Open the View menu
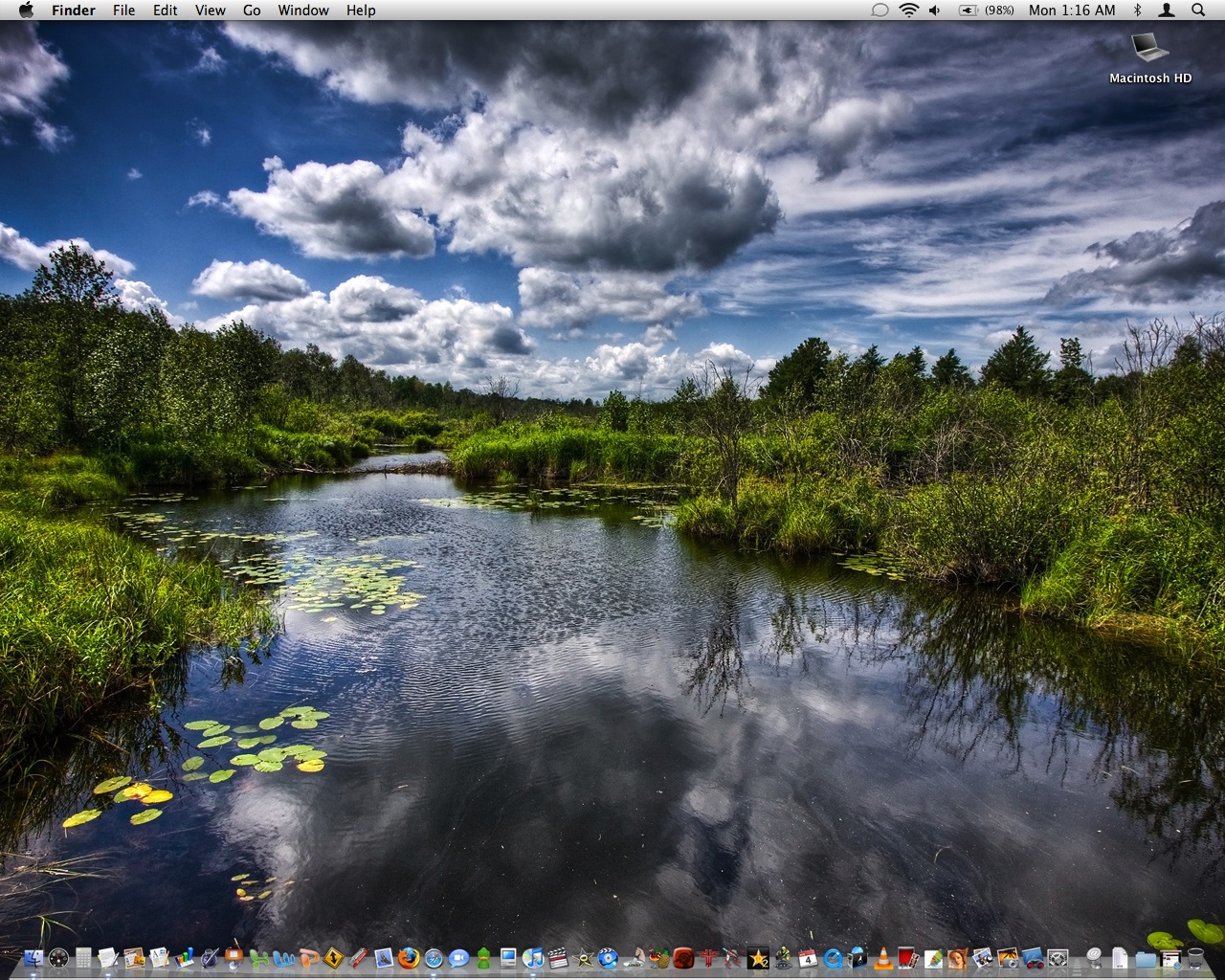The height and width of the screenshot is (980, 1225). 210,11
